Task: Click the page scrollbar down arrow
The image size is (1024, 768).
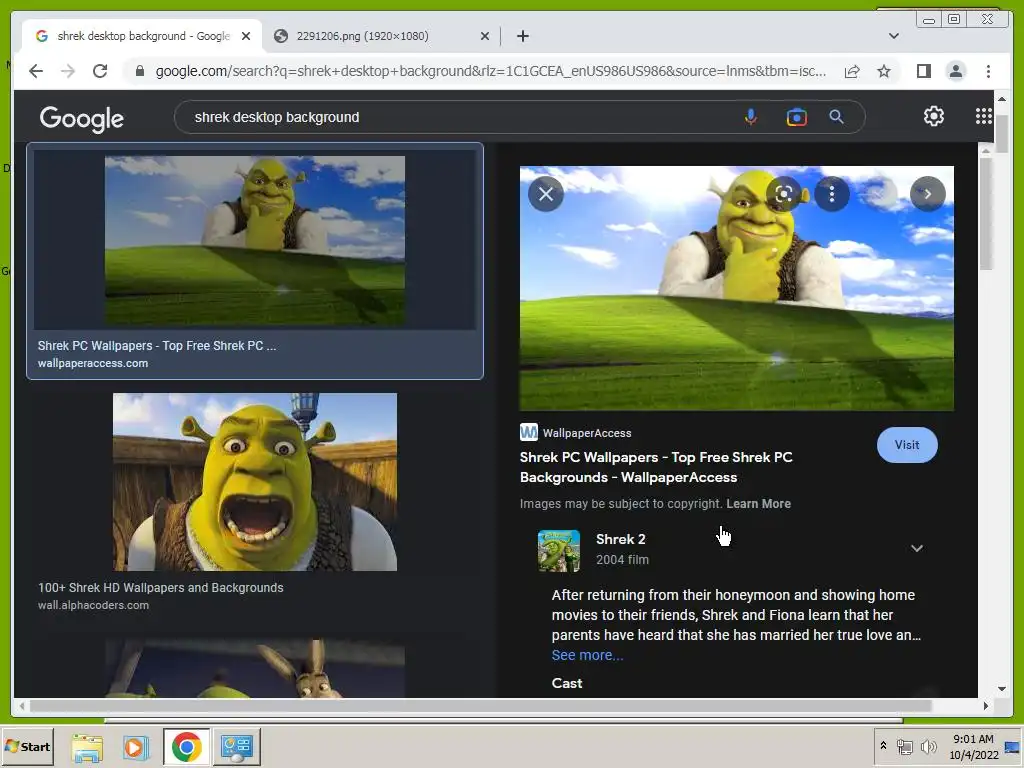Action: pos(1002,688)
